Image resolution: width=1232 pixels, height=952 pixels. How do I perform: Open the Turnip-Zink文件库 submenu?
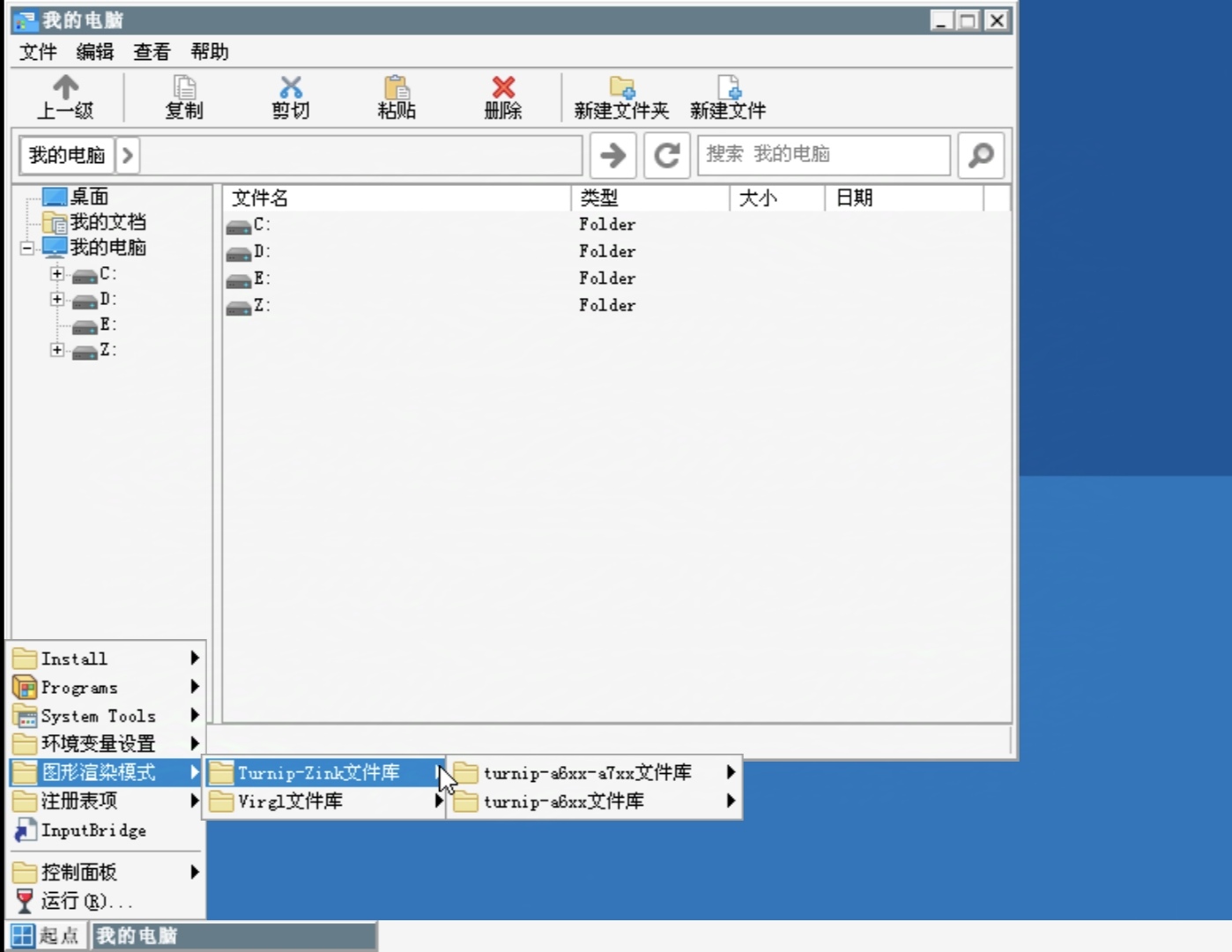click(x=325, y=773)
